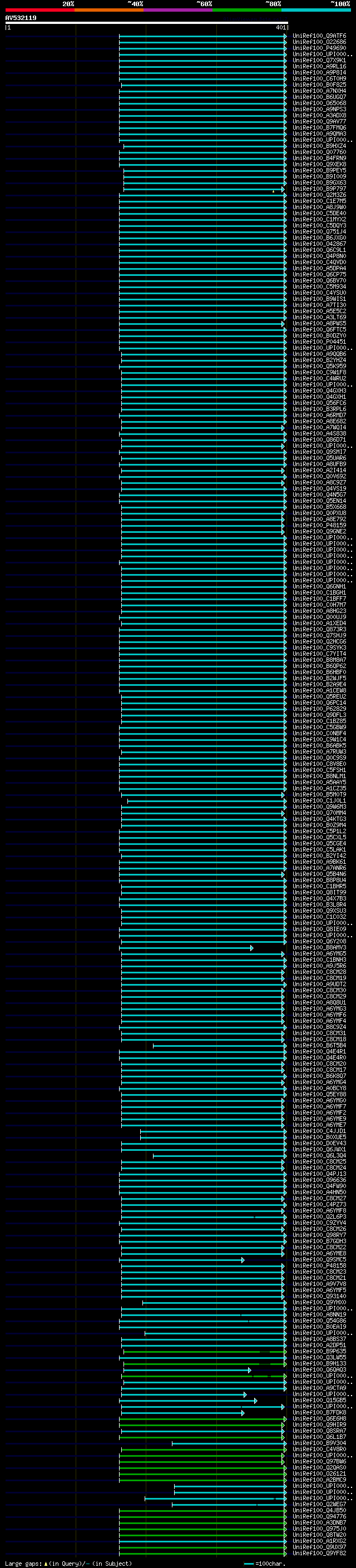Image resolution: width=356 pixels, height=1568 pixels.
Task: Open the UniRef100_C1E7M5 entry
Action: 319,201
